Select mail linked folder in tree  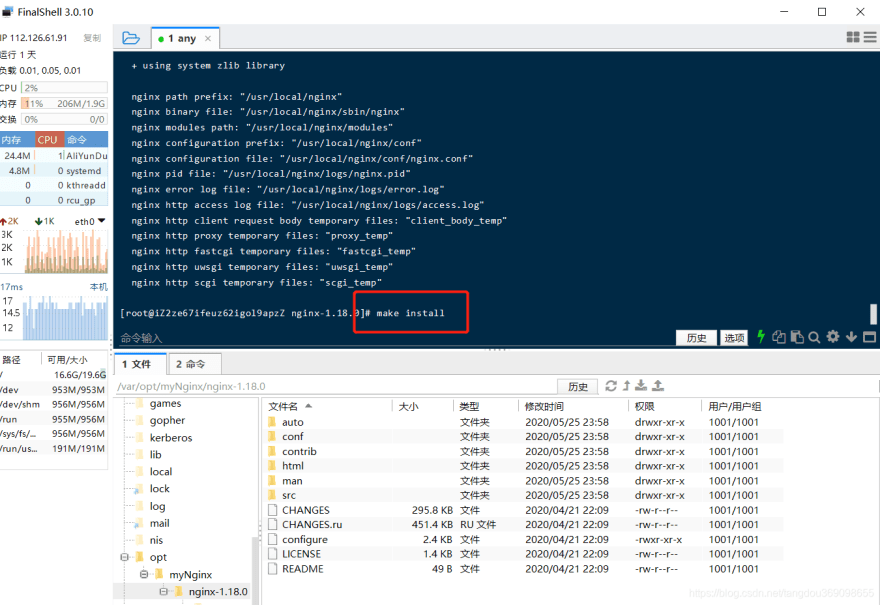[159, 523]
